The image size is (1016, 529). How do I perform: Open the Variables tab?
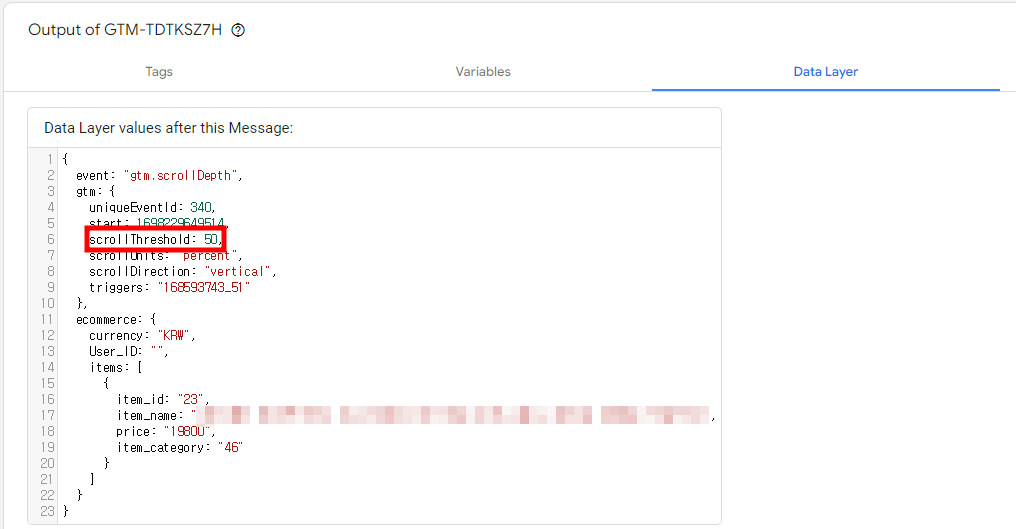coord(483,72)
